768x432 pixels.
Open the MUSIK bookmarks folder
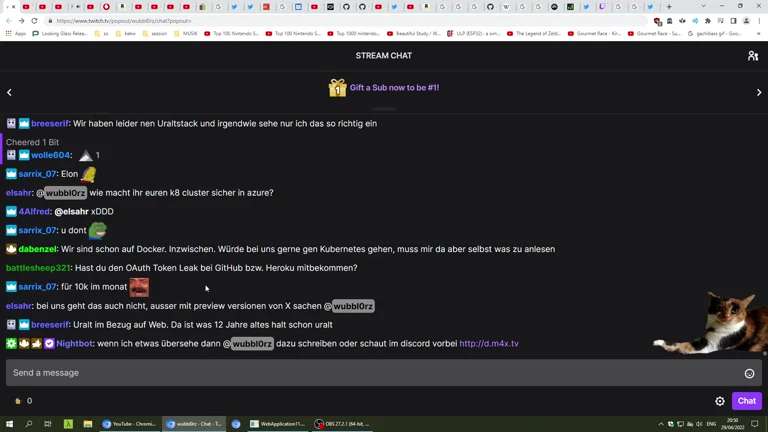click(x=186, y=34)
